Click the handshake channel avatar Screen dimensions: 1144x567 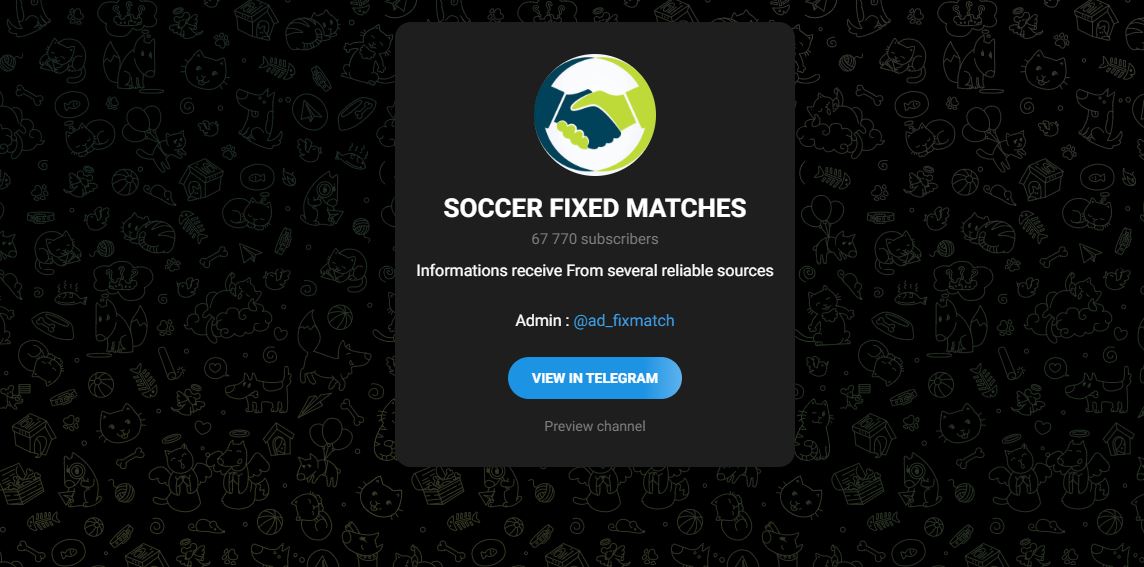tap(595, 115)
